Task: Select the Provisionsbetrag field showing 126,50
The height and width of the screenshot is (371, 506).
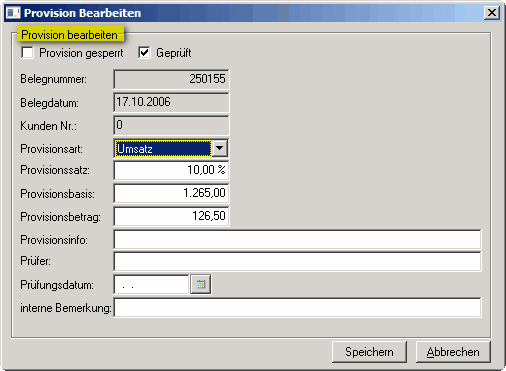Action: [x=171, y=216]
